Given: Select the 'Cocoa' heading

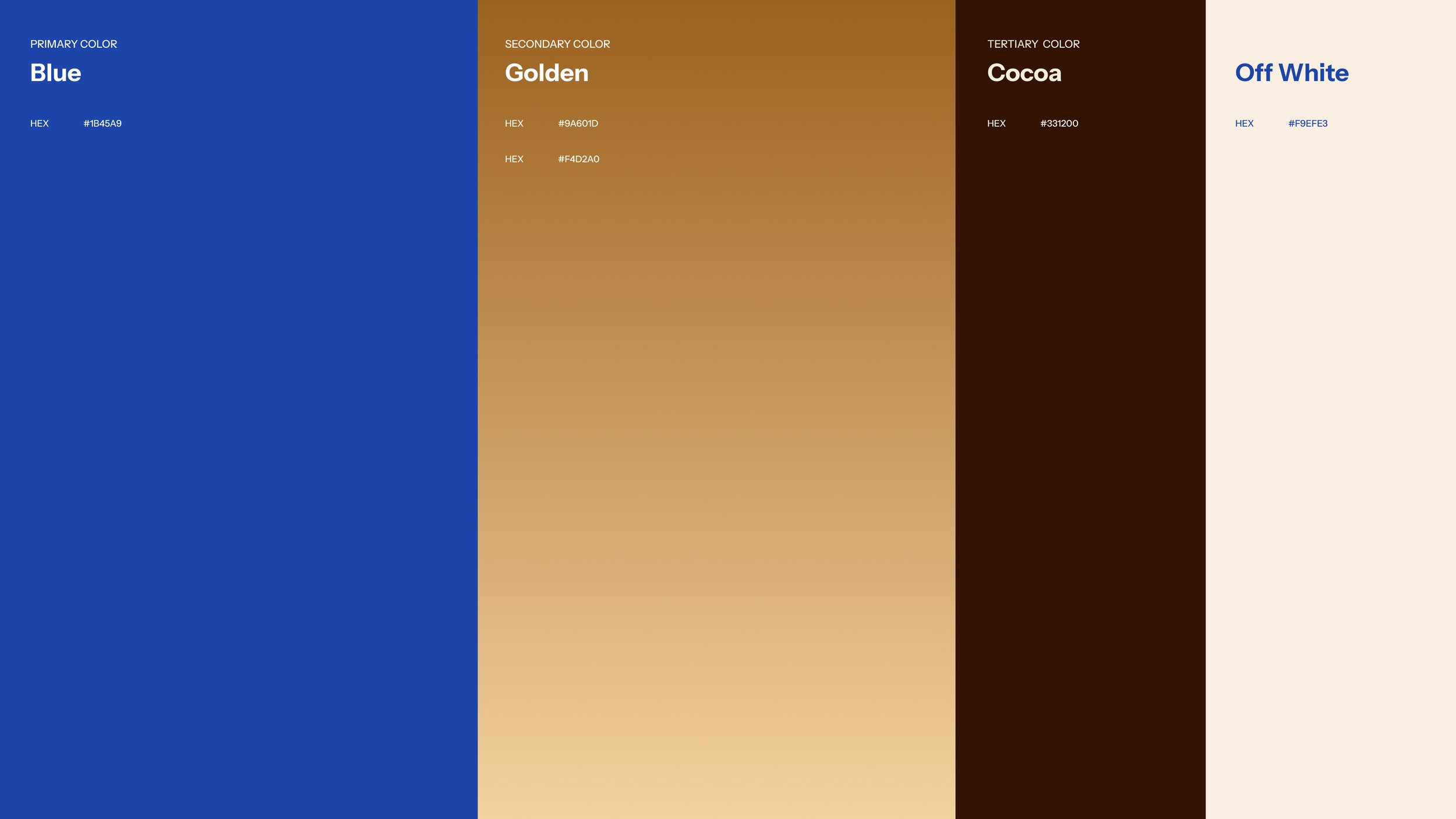Looking at the screenshot, I should pos(1024,73).
